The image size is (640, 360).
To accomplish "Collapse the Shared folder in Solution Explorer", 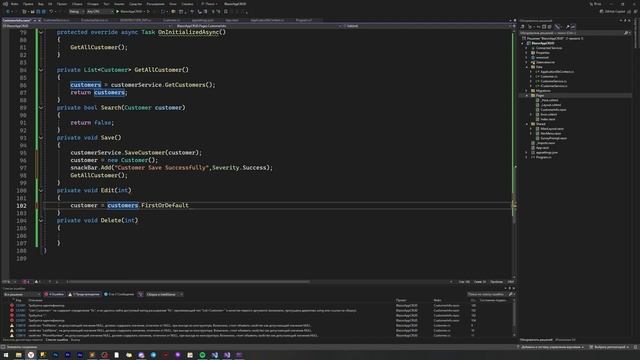I will coord(527,124).
